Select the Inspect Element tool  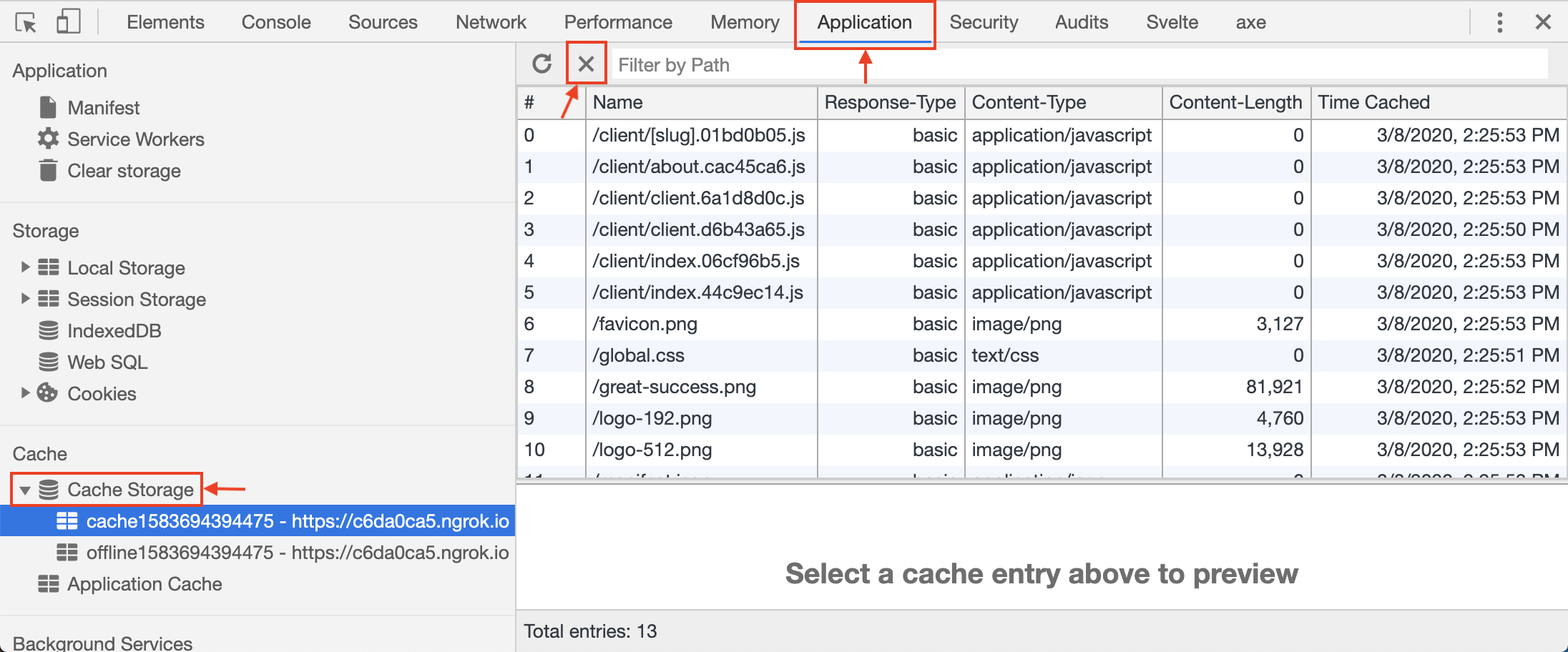(x=26, y=21)
